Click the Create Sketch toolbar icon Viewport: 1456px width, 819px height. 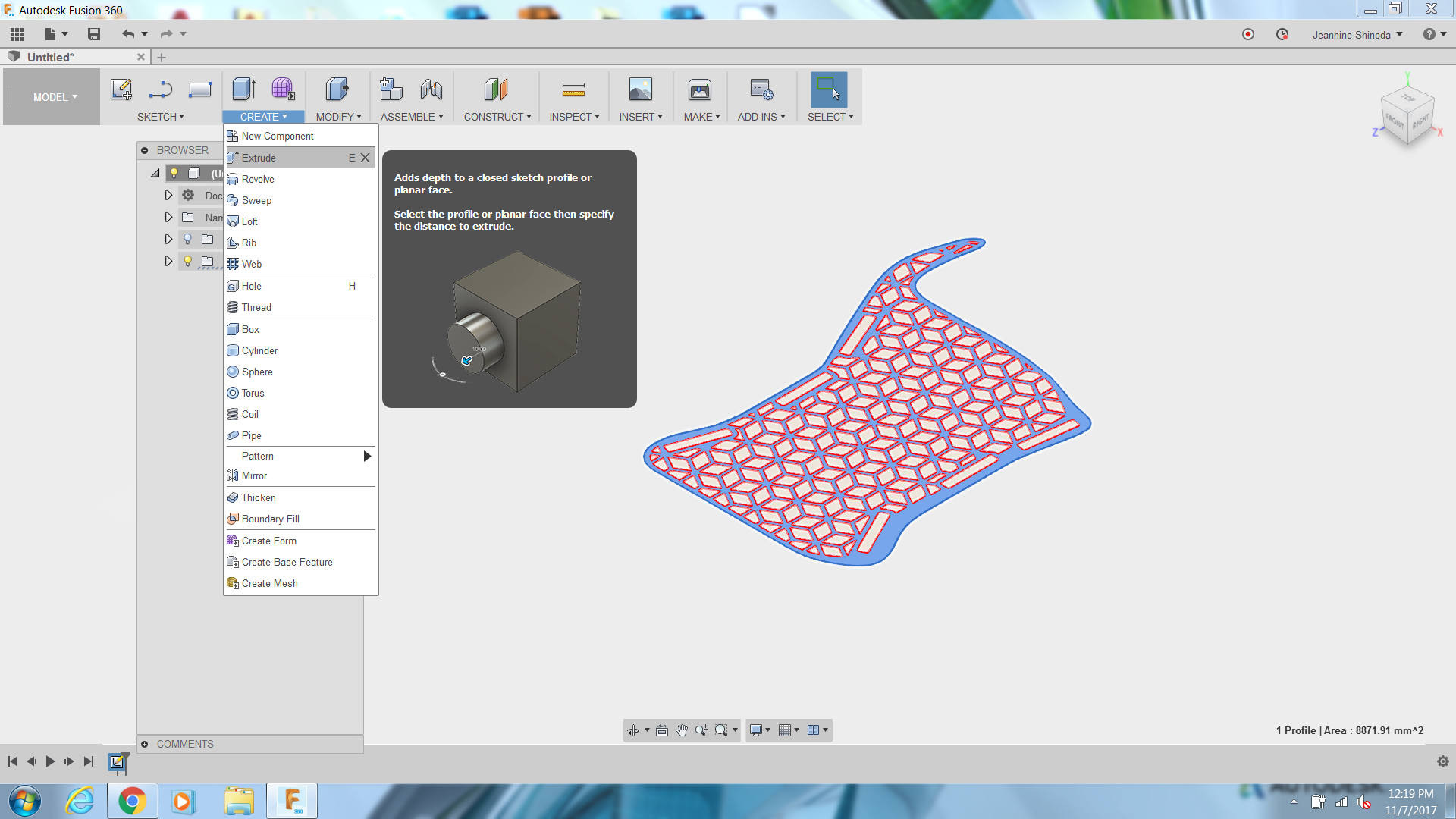coord(121,89)
